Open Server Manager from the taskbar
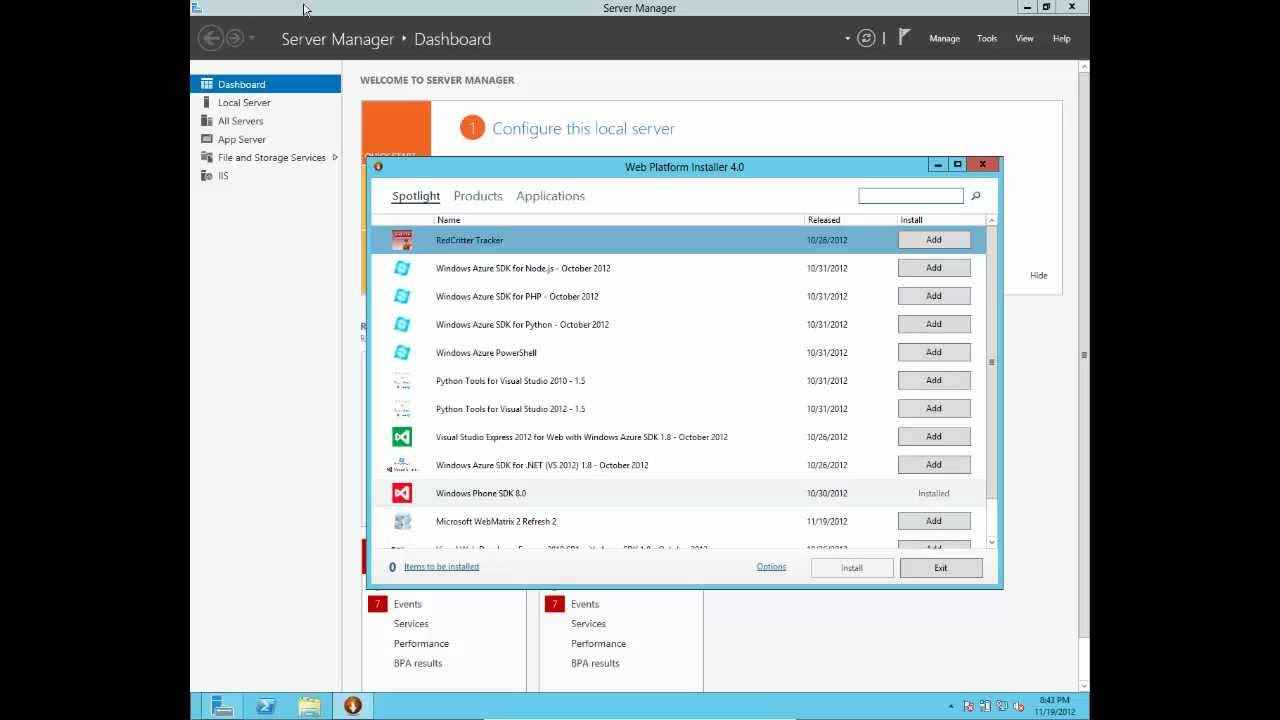1280x720 pixels. coord(222,706)
